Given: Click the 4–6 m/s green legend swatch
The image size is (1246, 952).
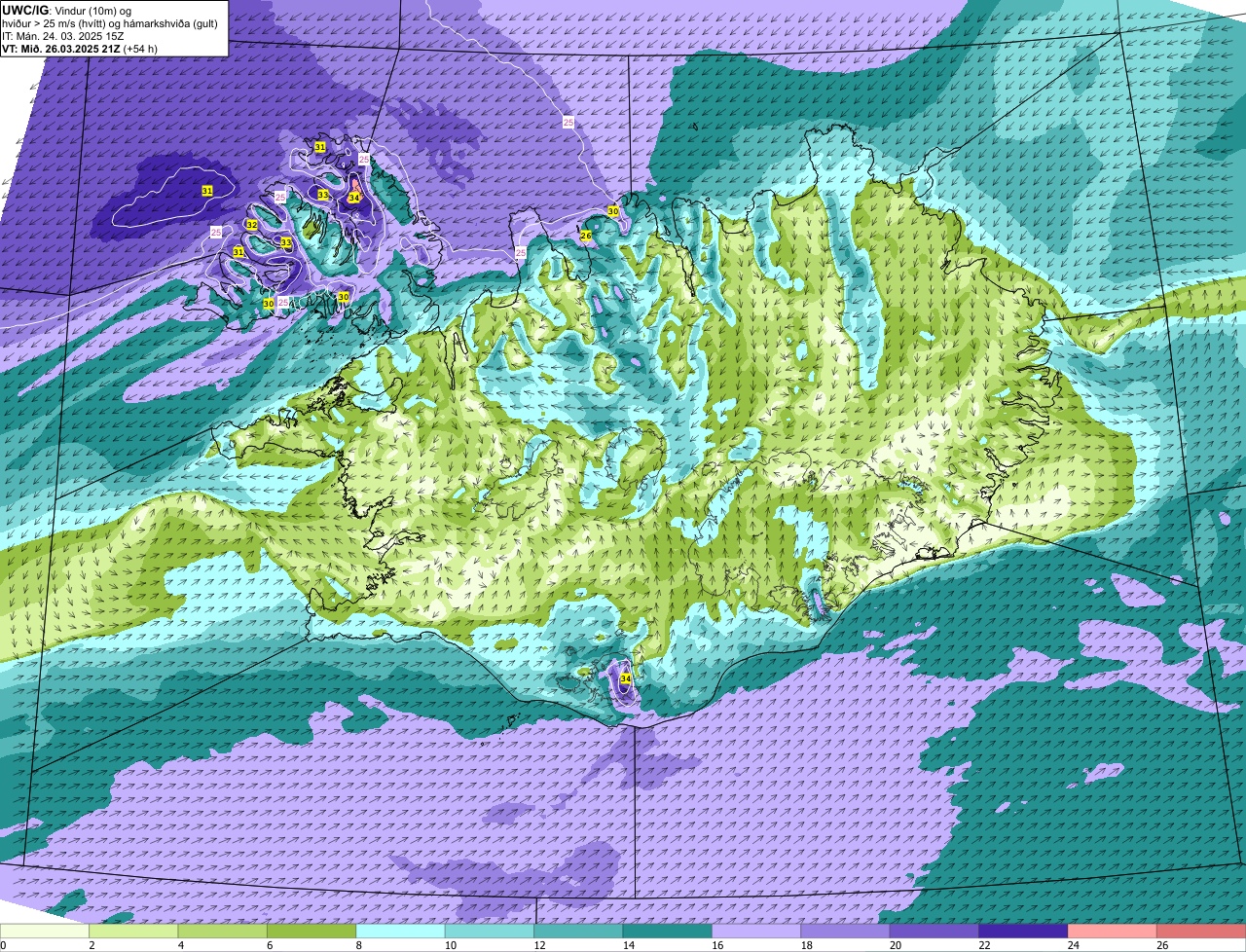Looking at the screenshot, I should [223, 931].
